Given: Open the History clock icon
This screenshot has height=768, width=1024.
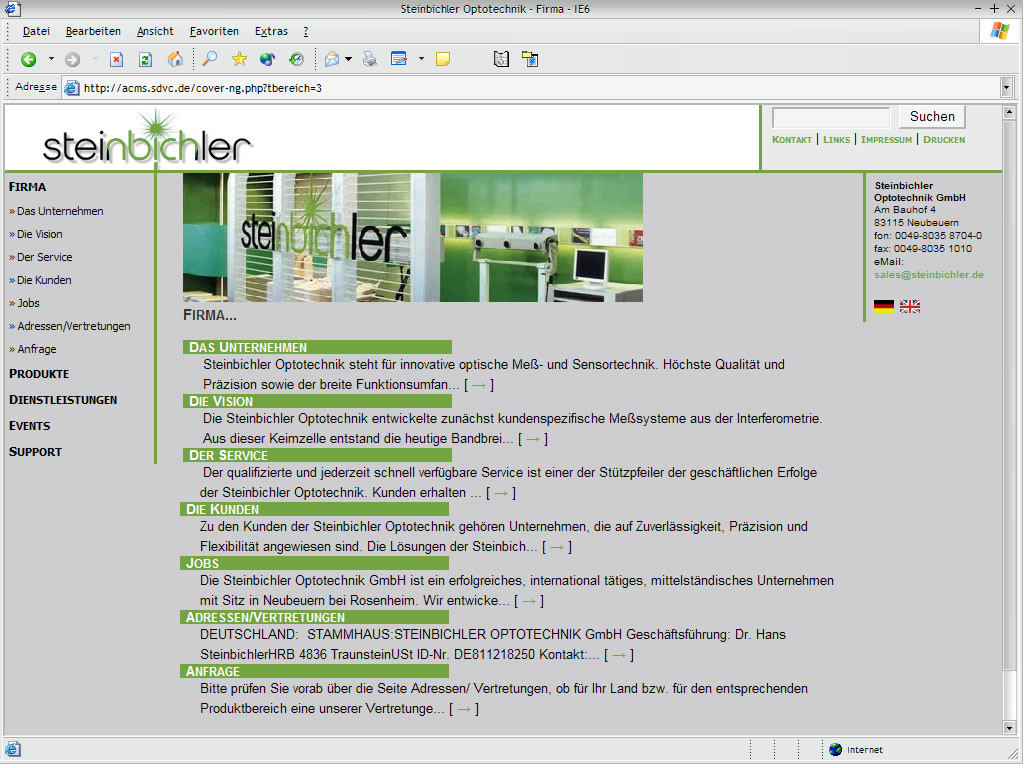Looking at the screenshot, I should [296, 59].
